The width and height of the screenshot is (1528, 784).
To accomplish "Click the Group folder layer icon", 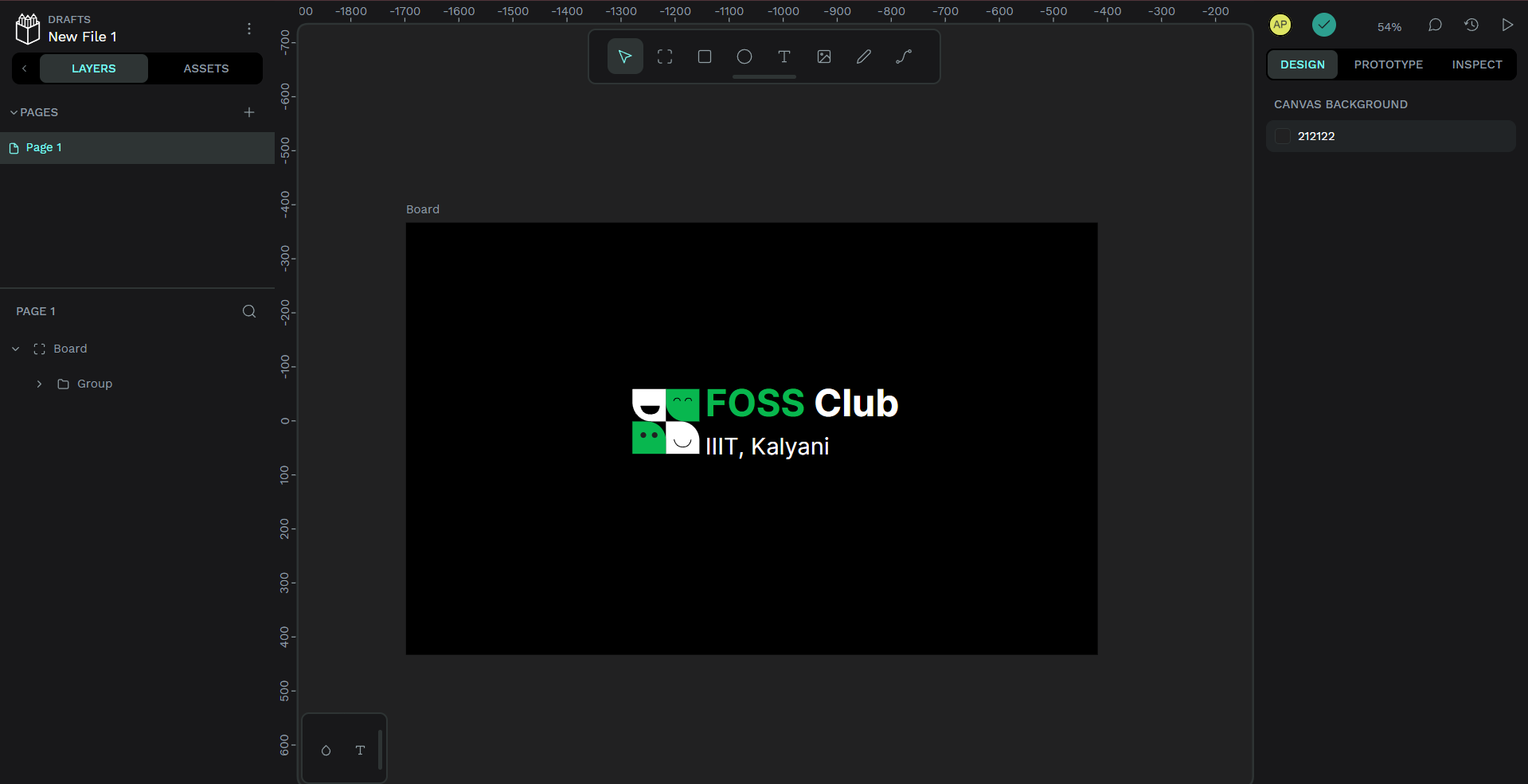I will [63, 384].
